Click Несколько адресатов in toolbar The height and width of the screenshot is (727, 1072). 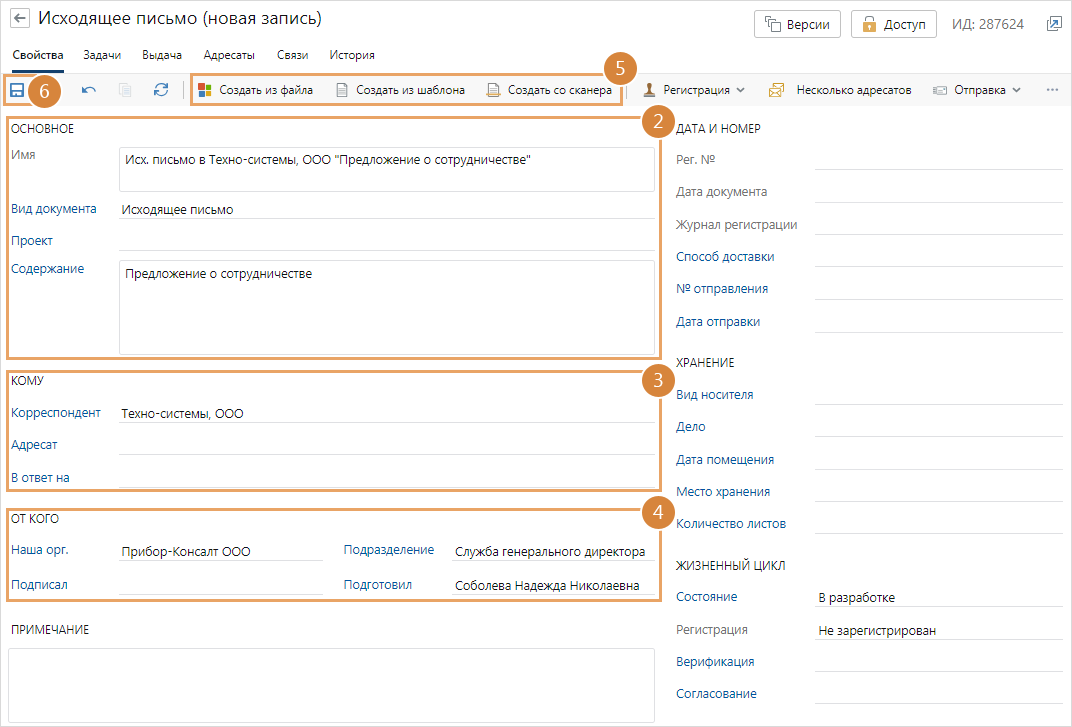[x=840, y=90]
